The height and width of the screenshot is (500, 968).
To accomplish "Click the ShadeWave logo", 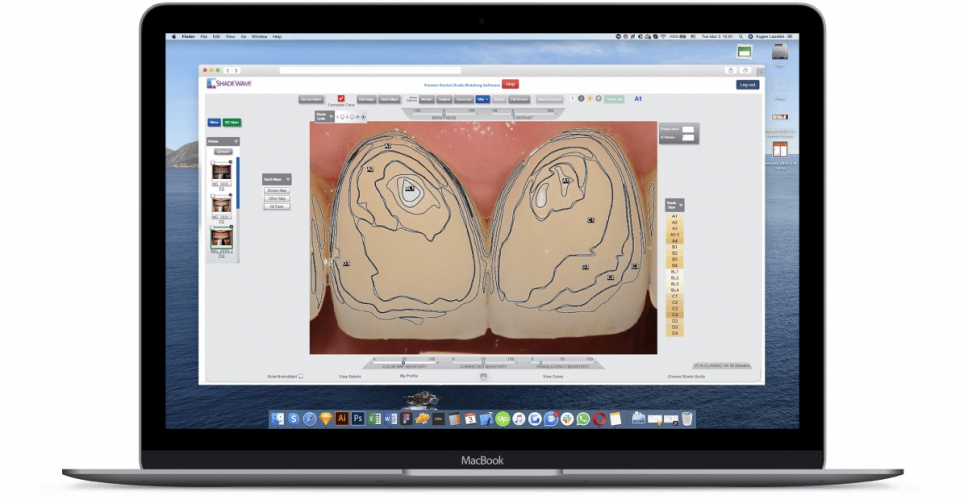I will (x=230, y=83).
